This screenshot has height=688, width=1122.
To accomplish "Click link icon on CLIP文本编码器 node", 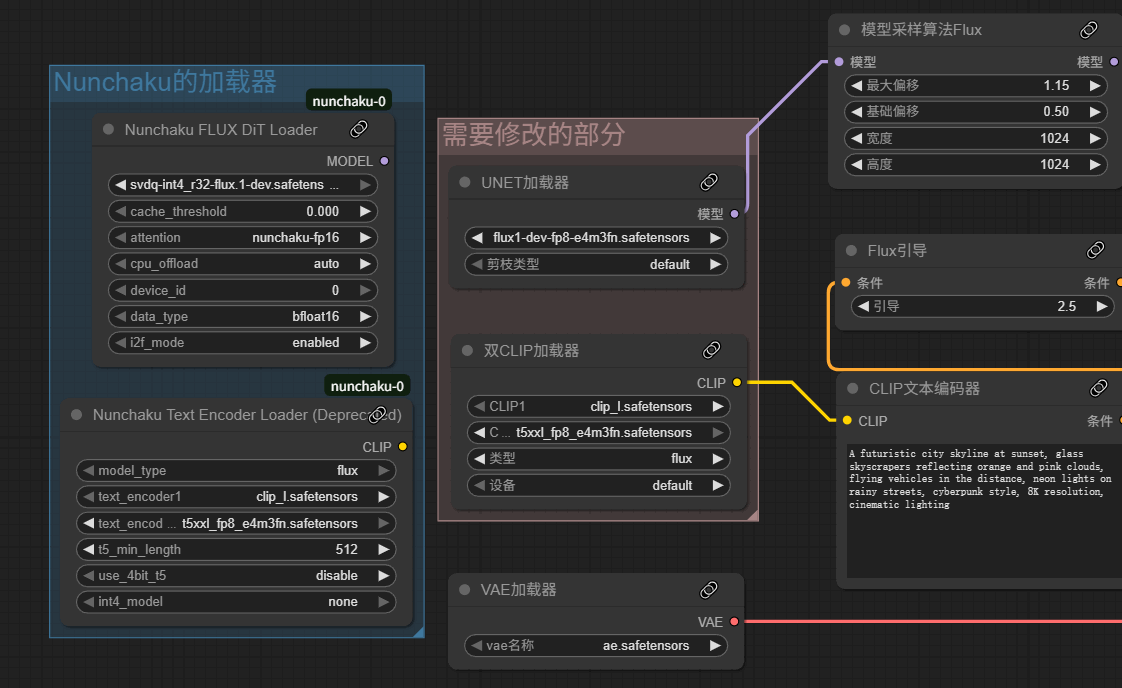I will [1098, 388].
